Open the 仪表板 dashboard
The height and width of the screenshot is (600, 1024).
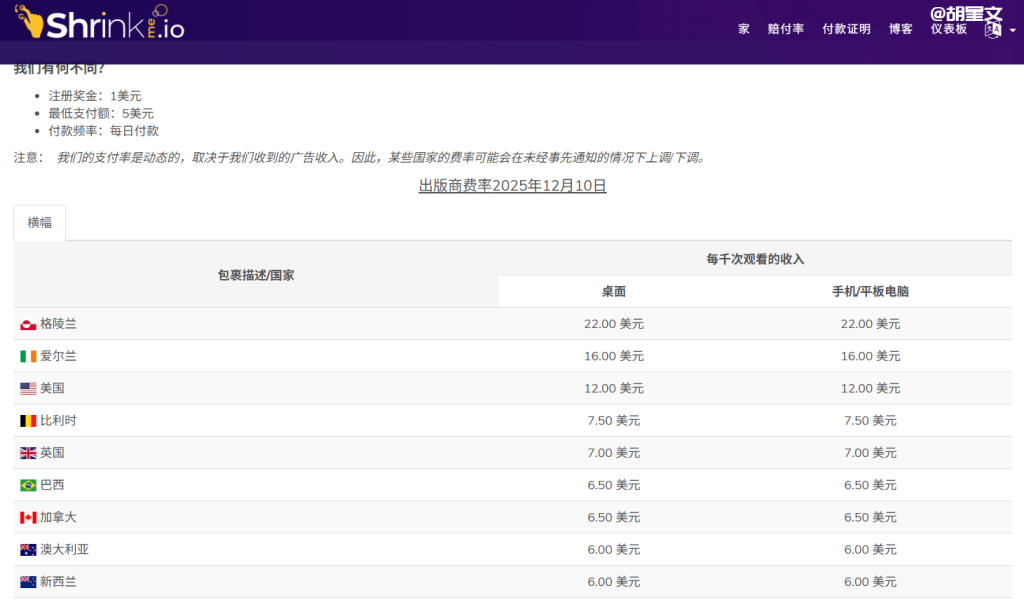tap(947, 29)
